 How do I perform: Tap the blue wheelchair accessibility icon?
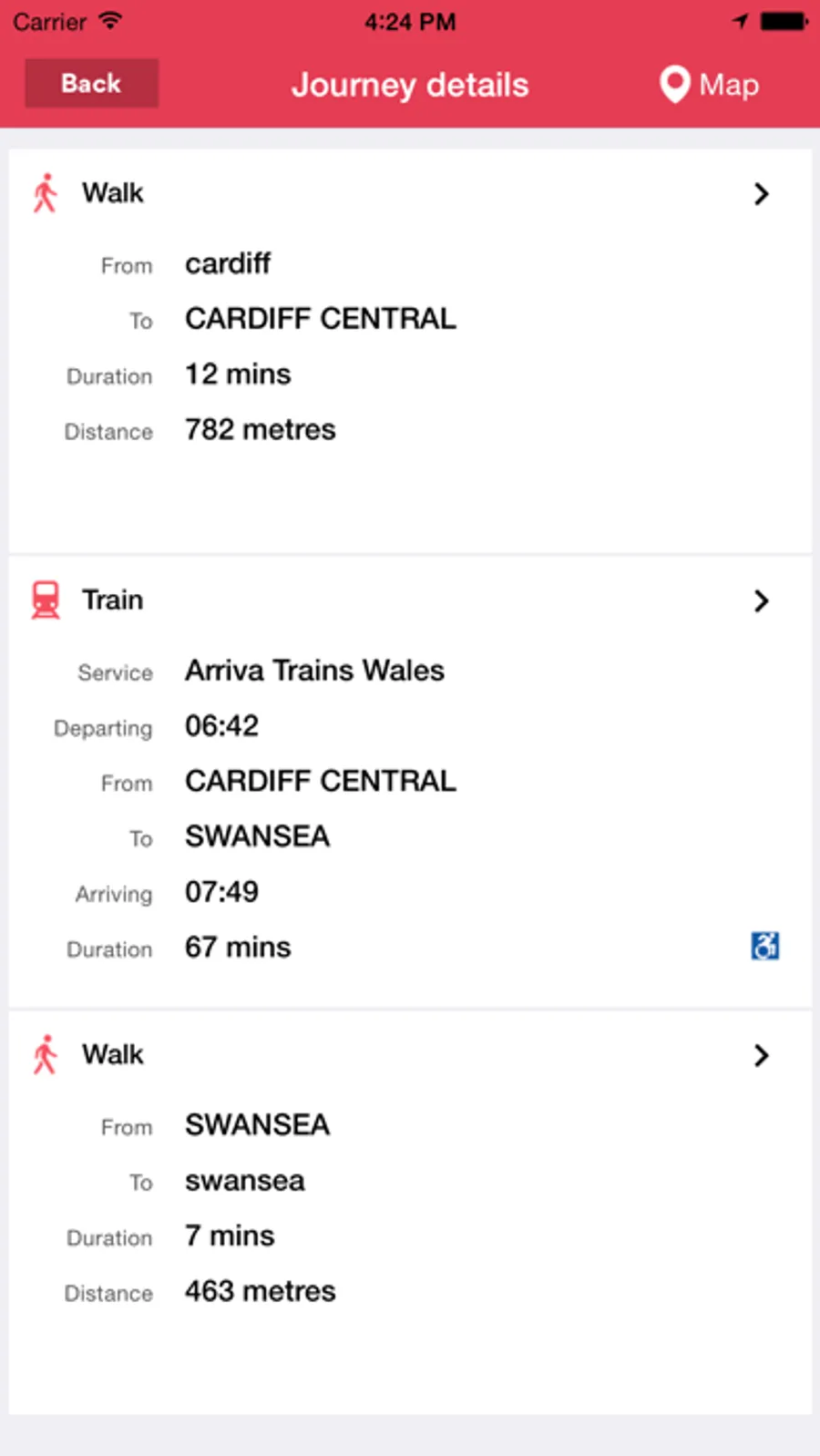tap(764, 946)
